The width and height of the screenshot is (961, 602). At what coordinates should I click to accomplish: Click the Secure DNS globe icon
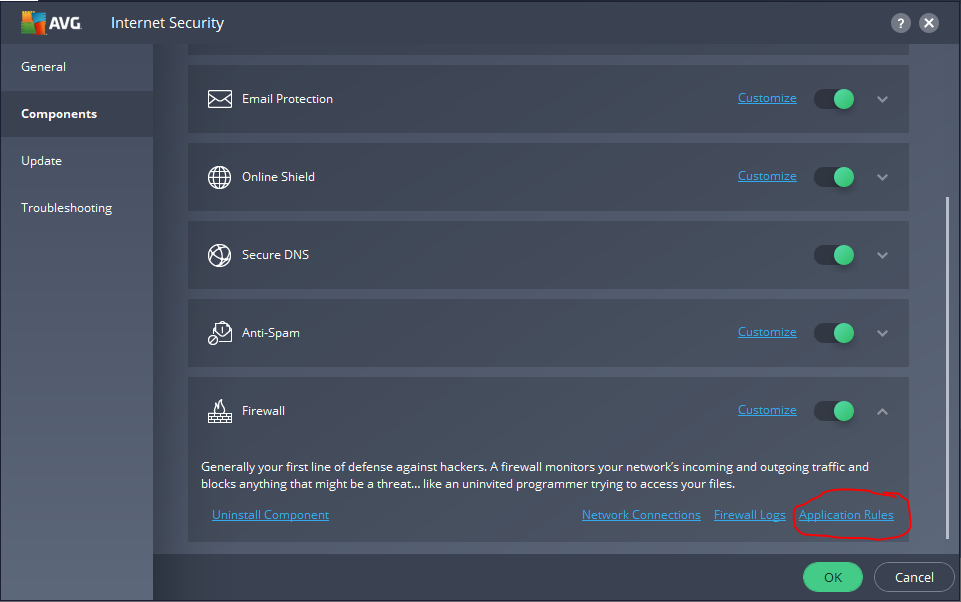219,255
